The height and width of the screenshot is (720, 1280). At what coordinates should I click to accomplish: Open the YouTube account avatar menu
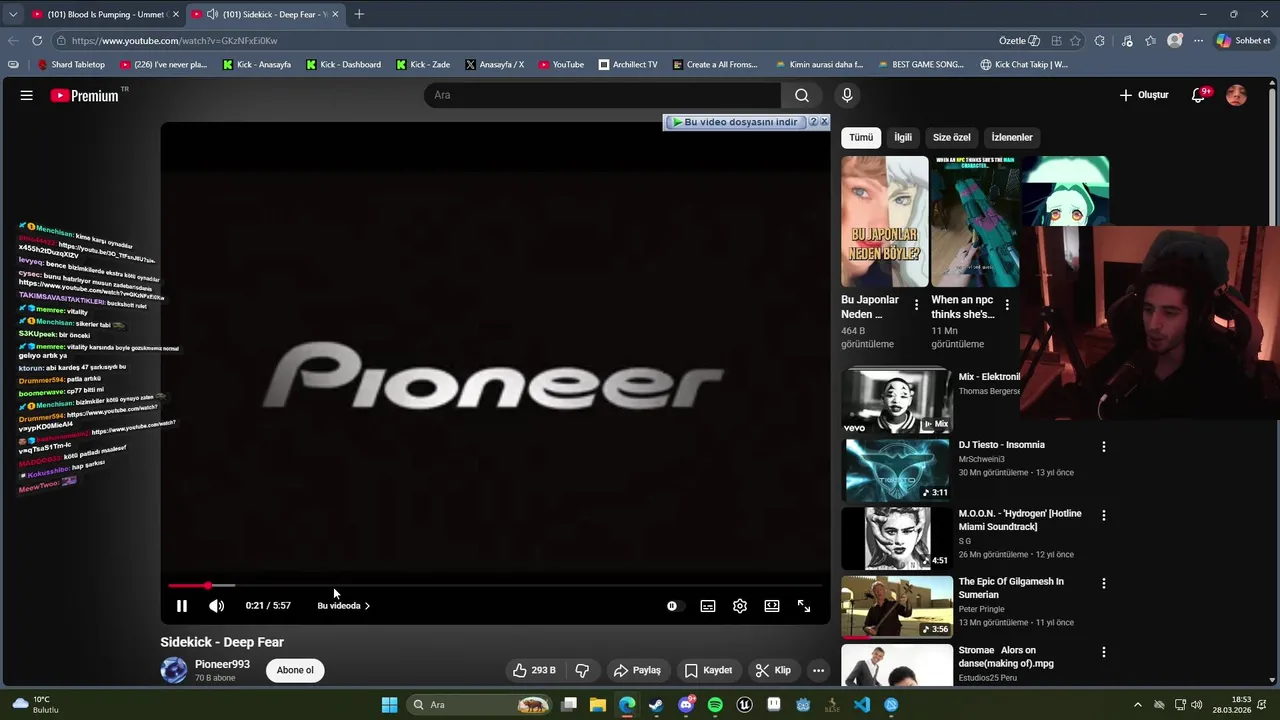point(1237,95)
